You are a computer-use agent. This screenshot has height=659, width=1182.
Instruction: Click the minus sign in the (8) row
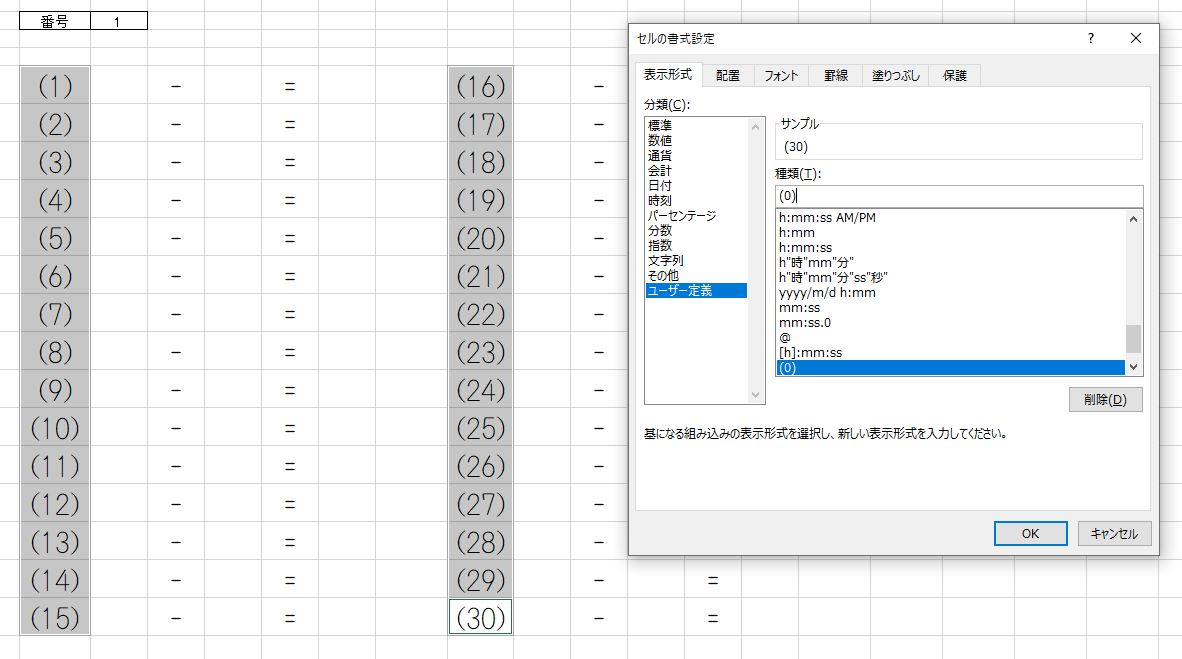(x=176, y=352)
